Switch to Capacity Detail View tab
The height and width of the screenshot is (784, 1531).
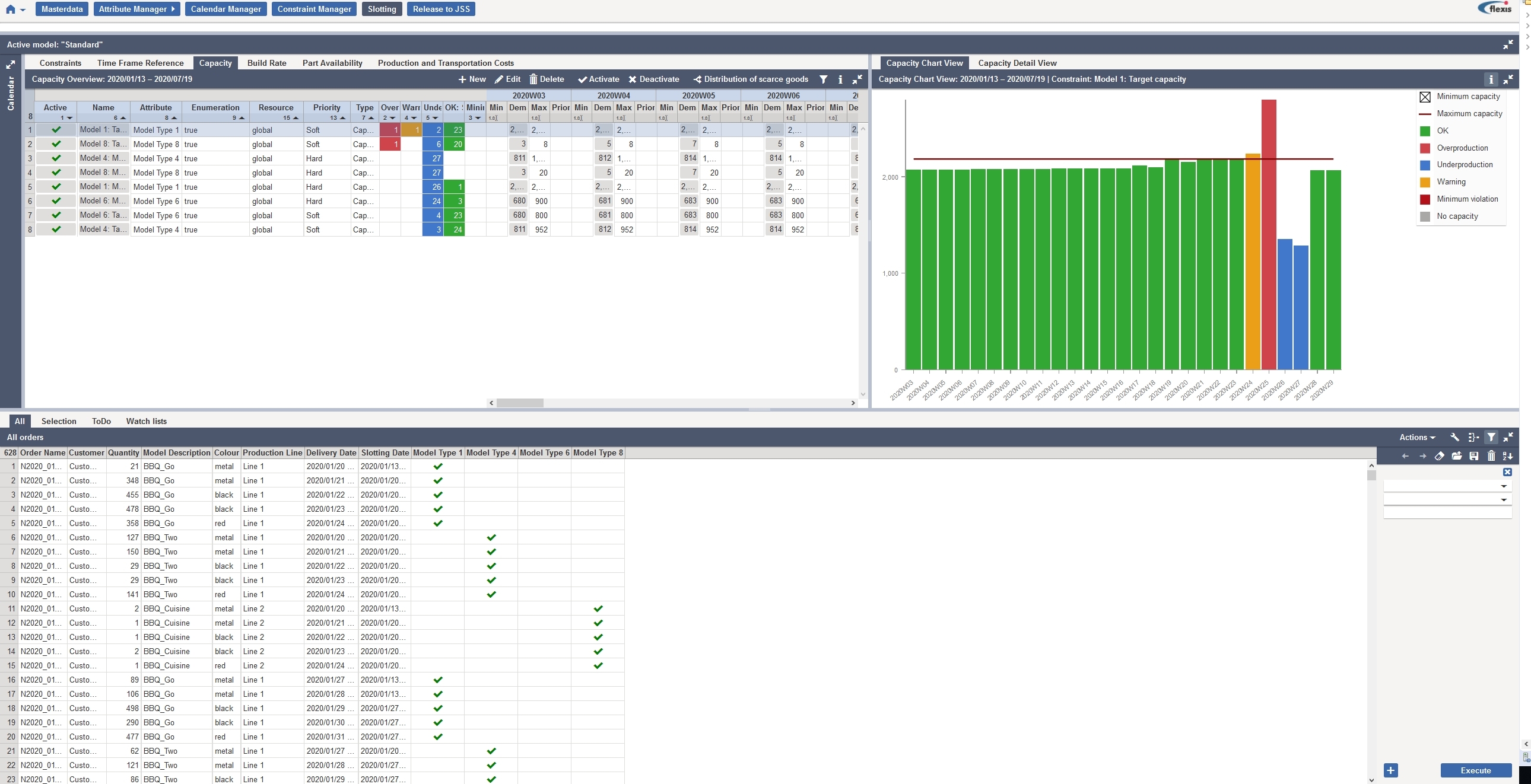click(x=1017, y=63)
